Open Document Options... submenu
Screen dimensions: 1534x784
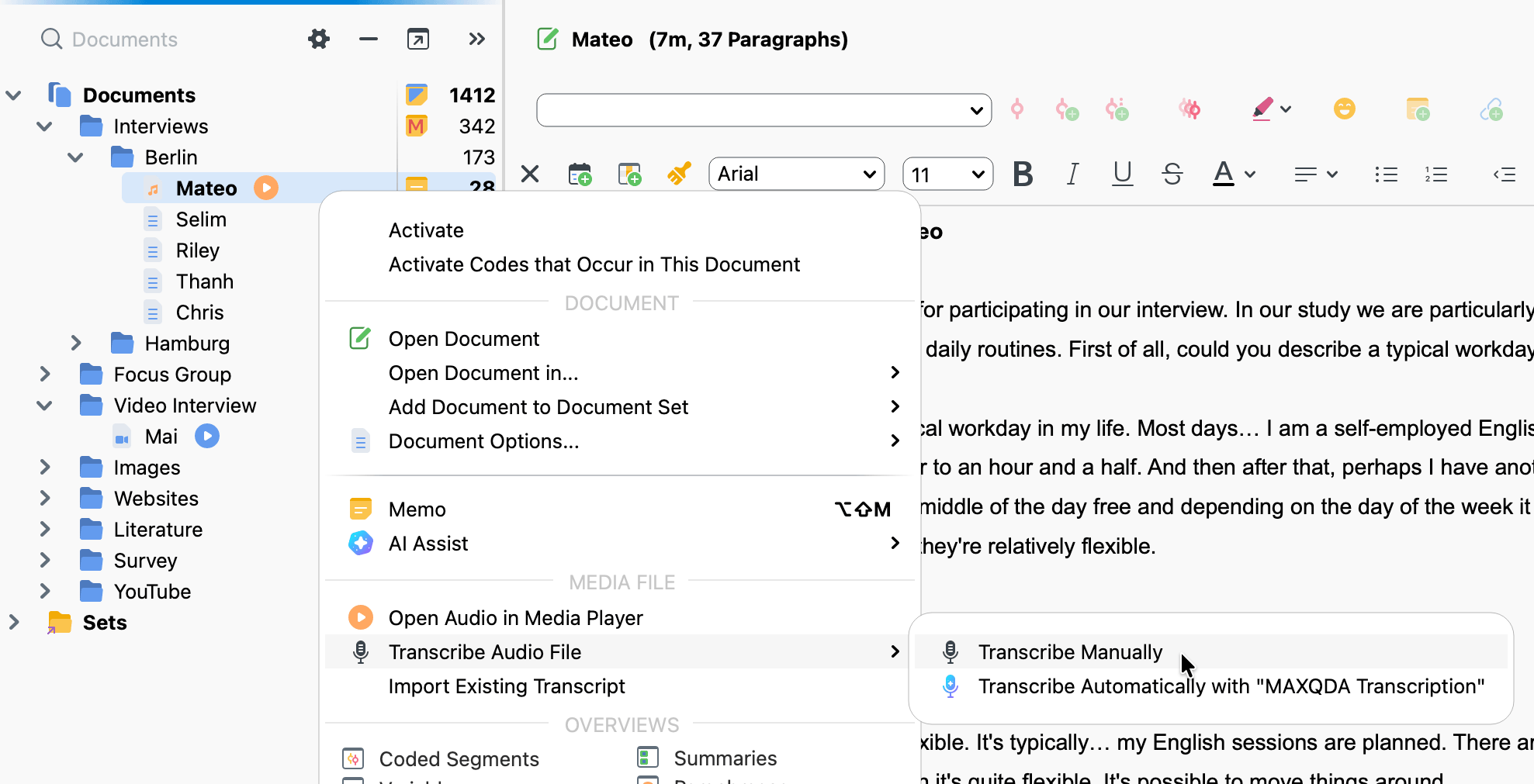coord(619,441)
